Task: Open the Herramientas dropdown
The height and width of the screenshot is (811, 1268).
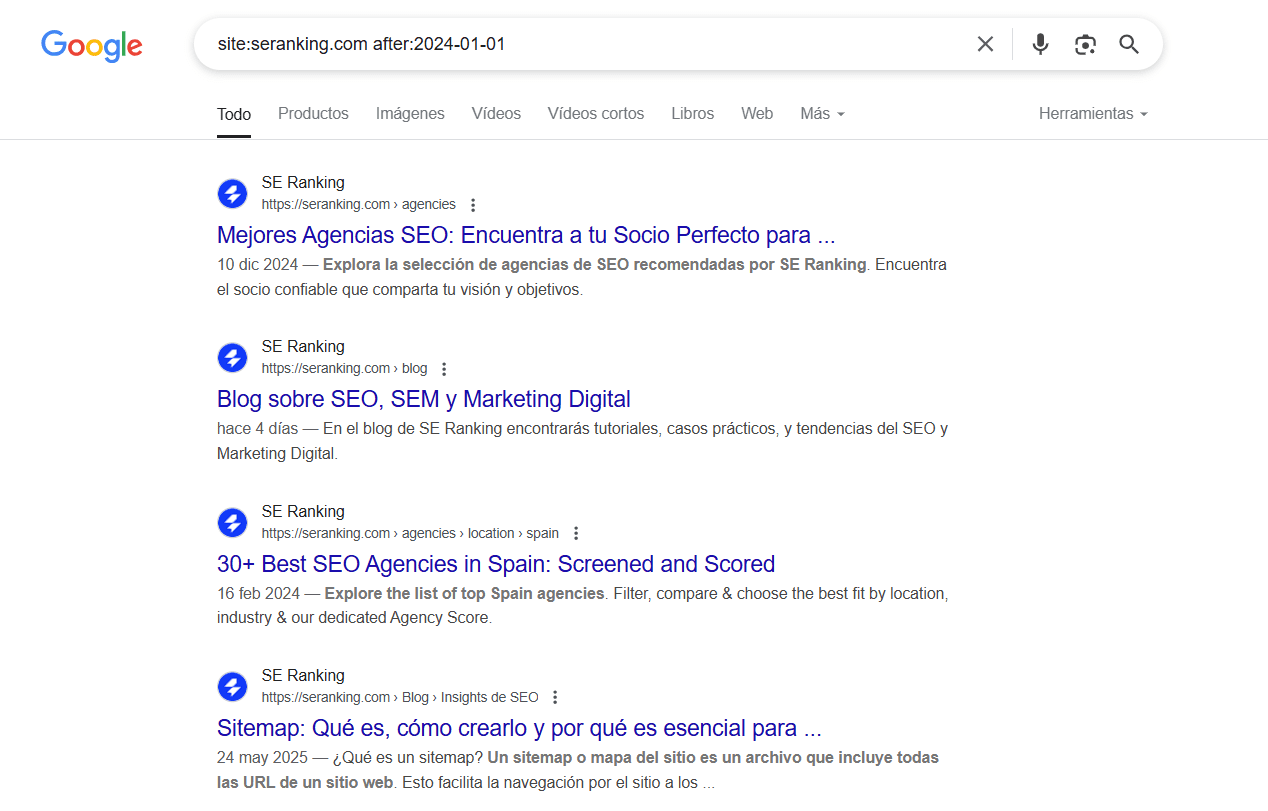Action: coord(1093,114)
